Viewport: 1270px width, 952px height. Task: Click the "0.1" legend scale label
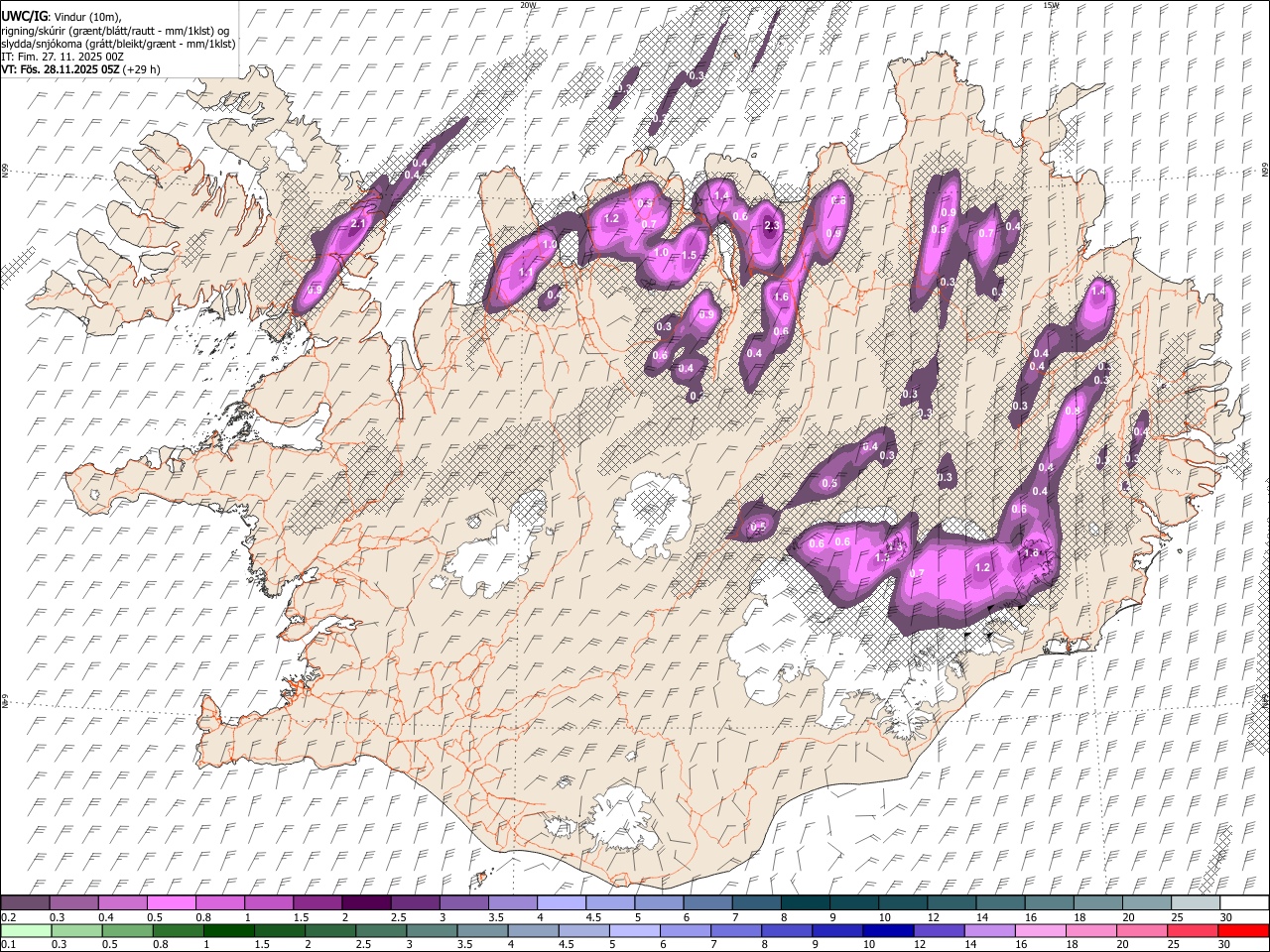click(x=8, y=945)
